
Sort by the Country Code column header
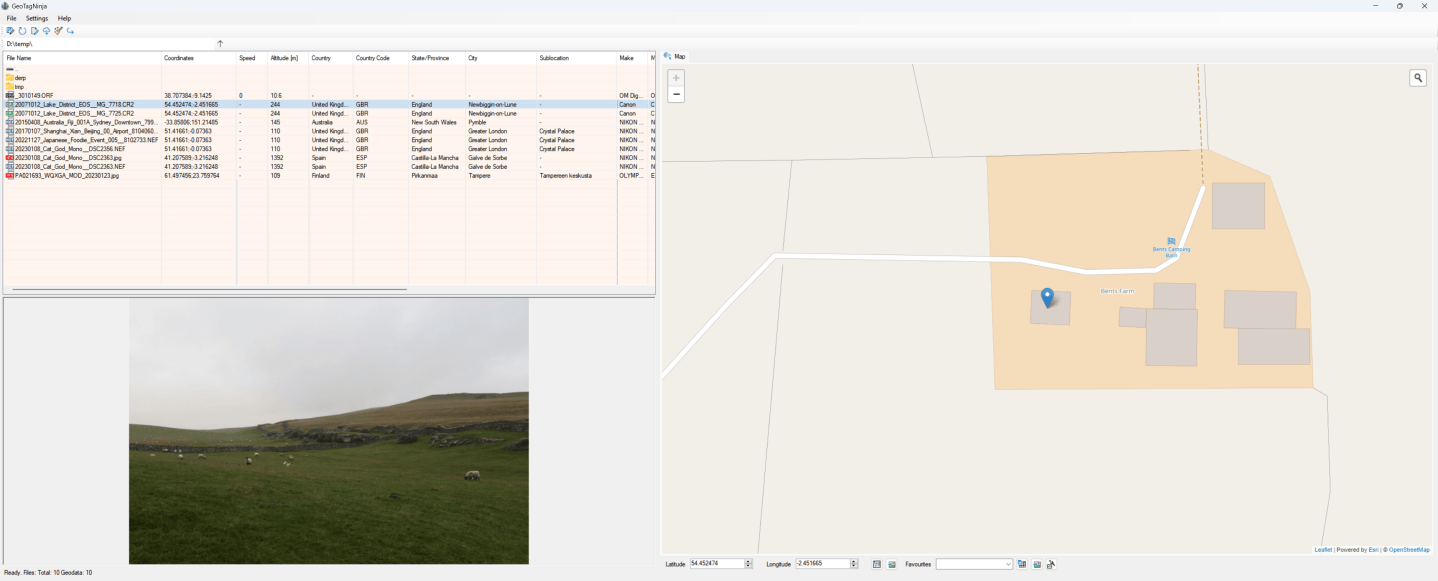(380, 58)
